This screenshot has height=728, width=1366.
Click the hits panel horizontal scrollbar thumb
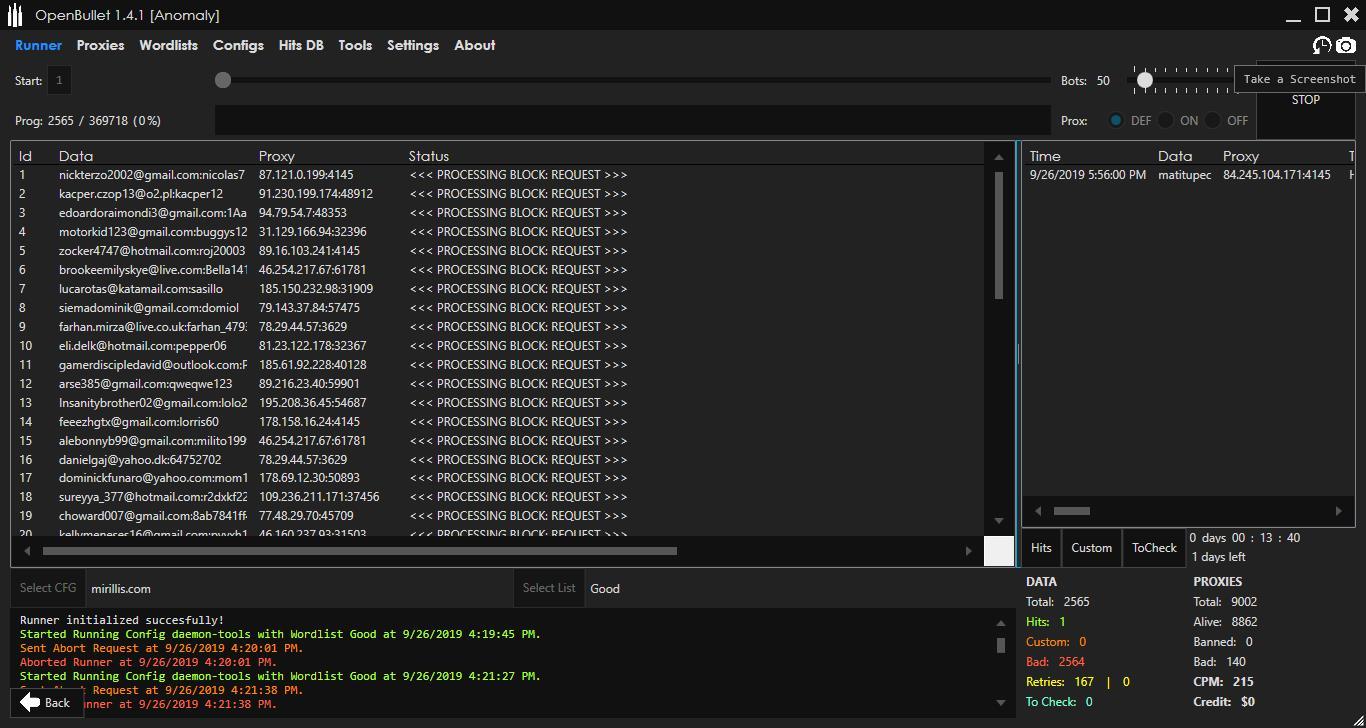pyautogui.click(x=1071, y=511)
